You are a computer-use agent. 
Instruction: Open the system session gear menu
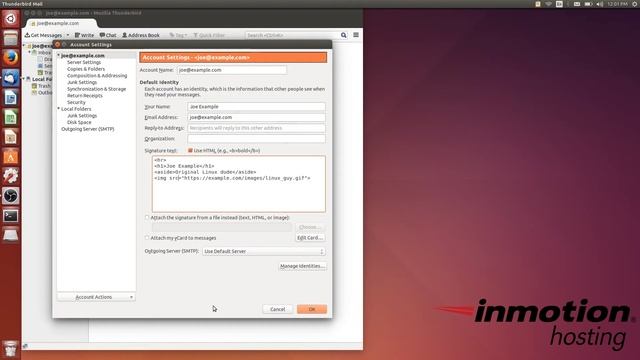coord(635,4)
